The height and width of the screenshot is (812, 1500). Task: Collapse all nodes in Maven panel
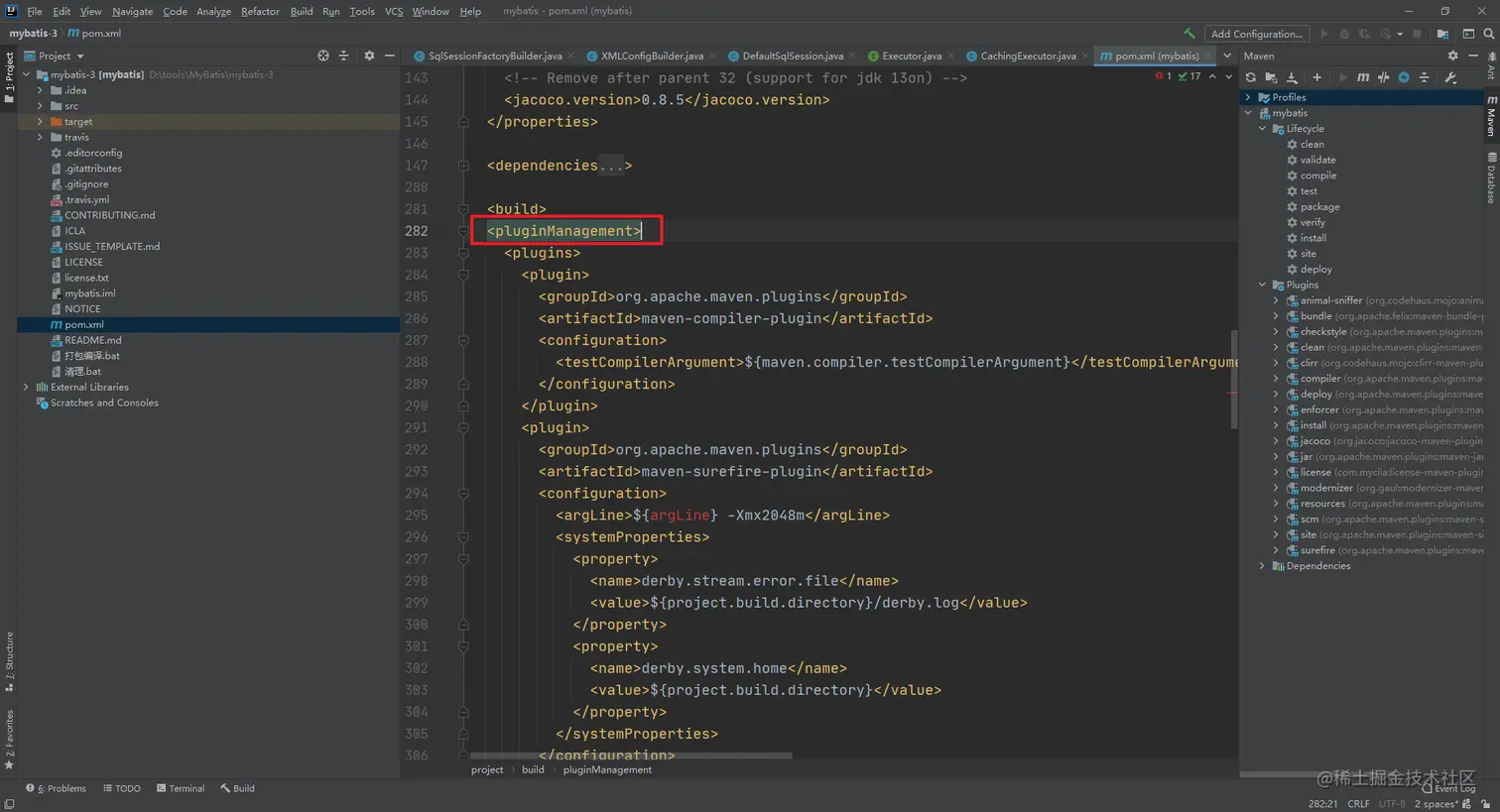tap(1424, 77)
